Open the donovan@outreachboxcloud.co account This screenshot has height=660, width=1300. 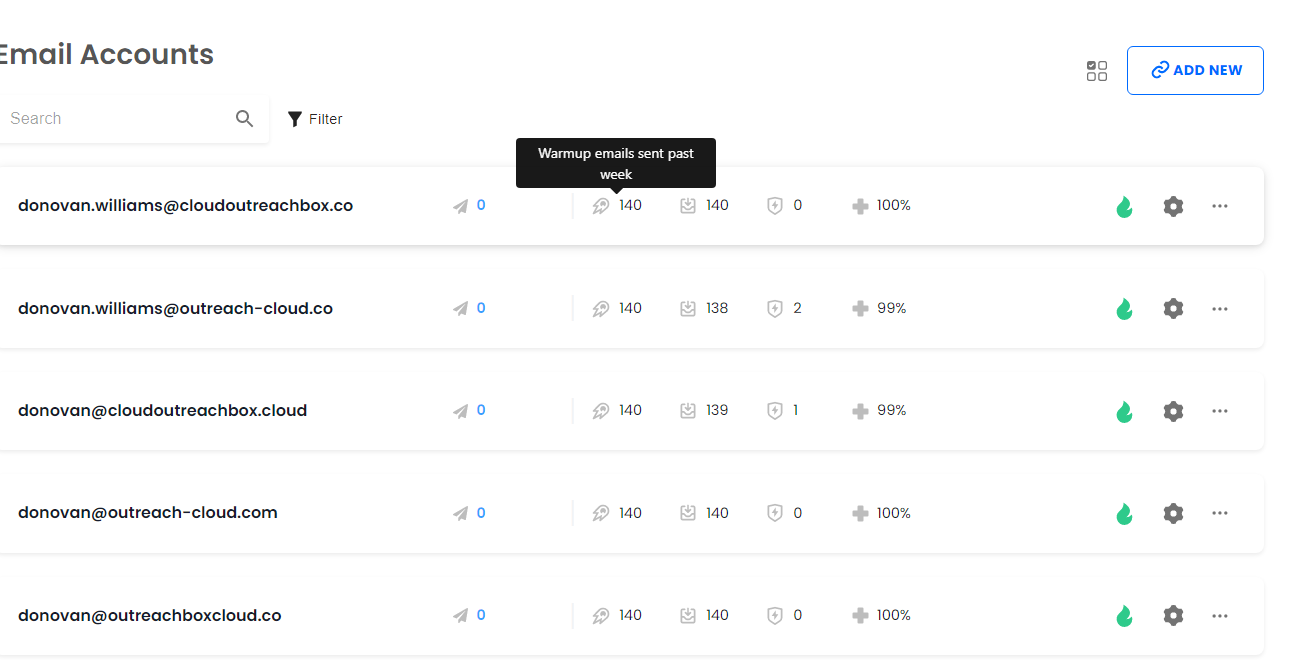(150, 616)
